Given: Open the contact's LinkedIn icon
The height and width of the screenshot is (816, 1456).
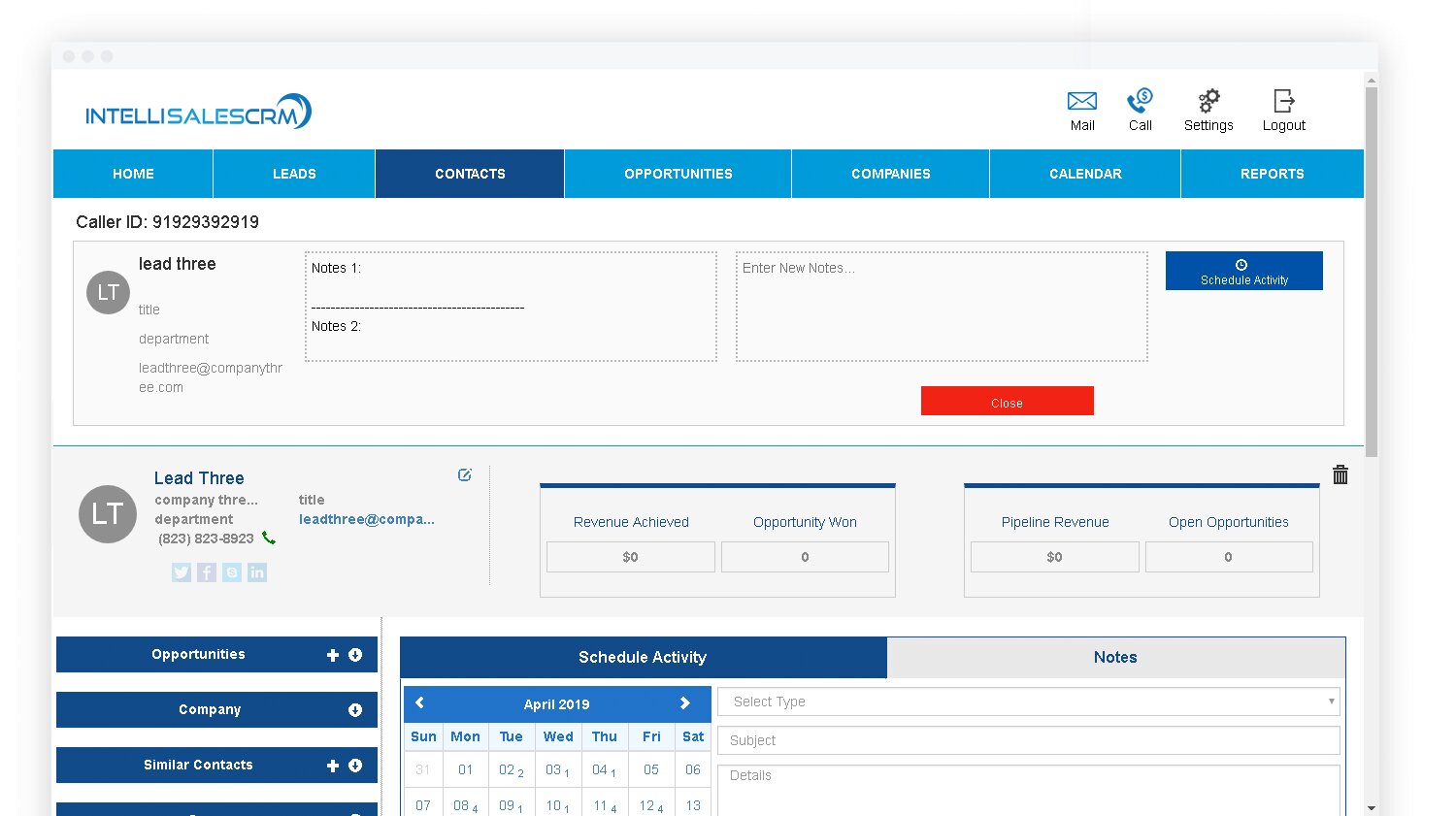Looking at the screenshot, I should (257, 572).
